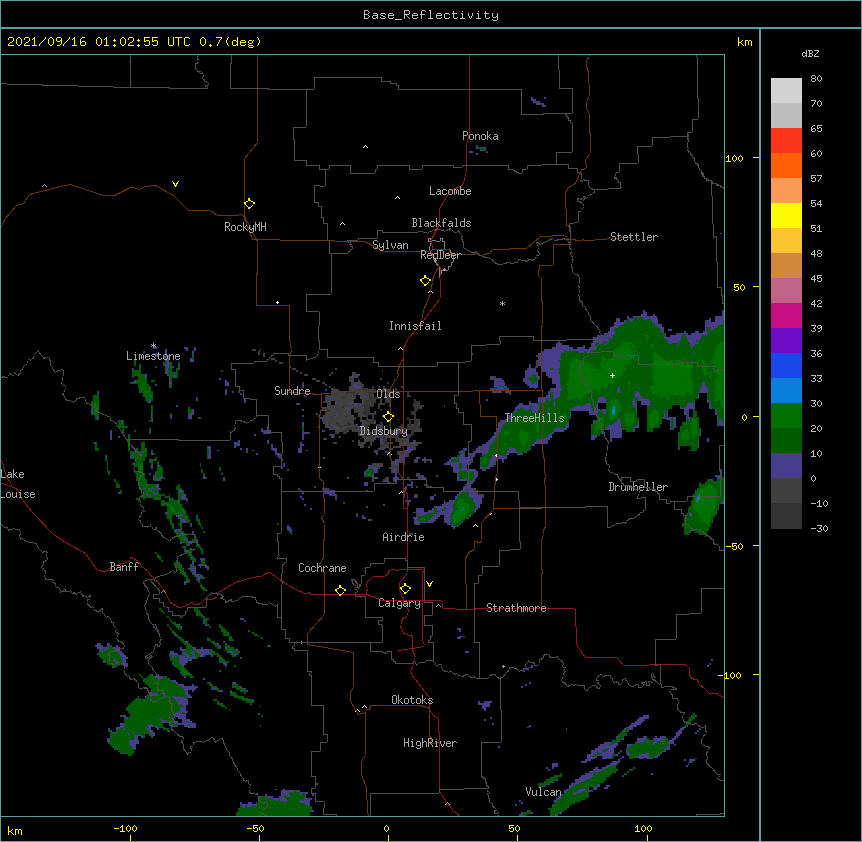The image size is (862, 842).
Task: Select the RedDeer label
Action: pyautogui.click(x=441, y=255)
